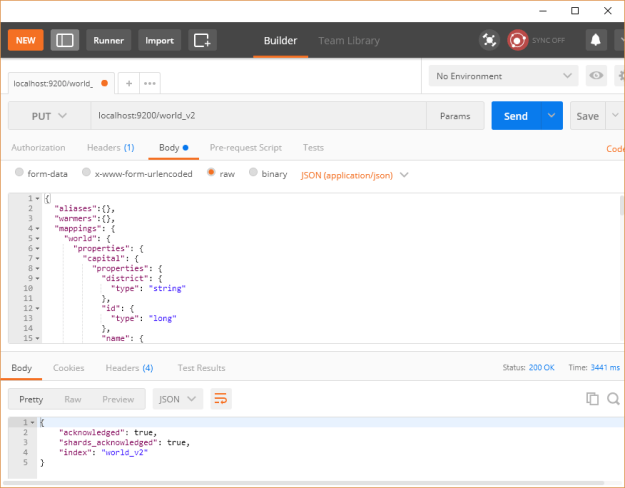Select the binary radio button
Image resolution: width=625 pixels, height=488 pixels.
253,172
